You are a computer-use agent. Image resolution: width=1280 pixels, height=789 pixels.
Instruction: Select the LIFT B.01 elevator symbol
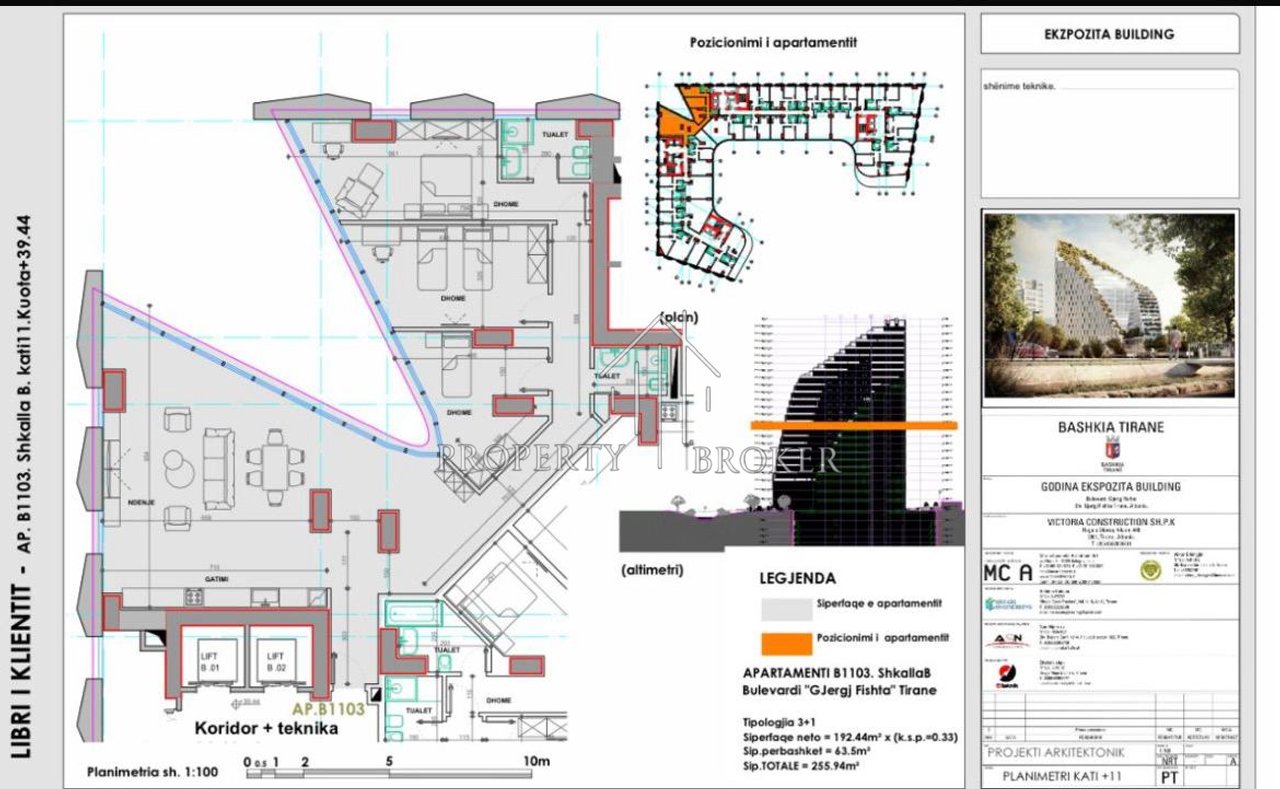(219, 661)
